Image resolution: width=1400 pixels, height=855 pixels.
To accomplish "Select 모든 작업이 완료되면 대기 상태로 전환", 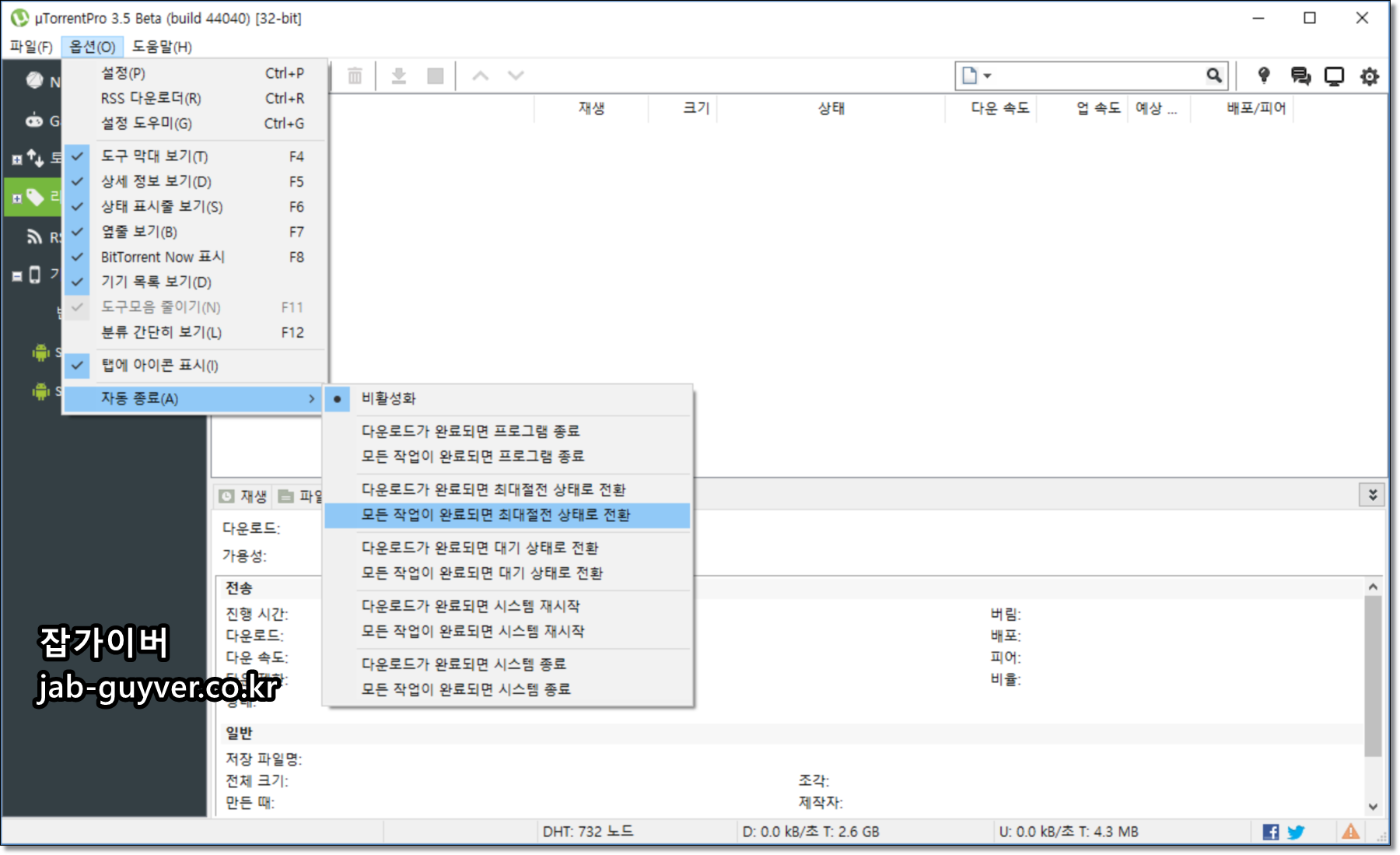I will [x=507, y=573].
